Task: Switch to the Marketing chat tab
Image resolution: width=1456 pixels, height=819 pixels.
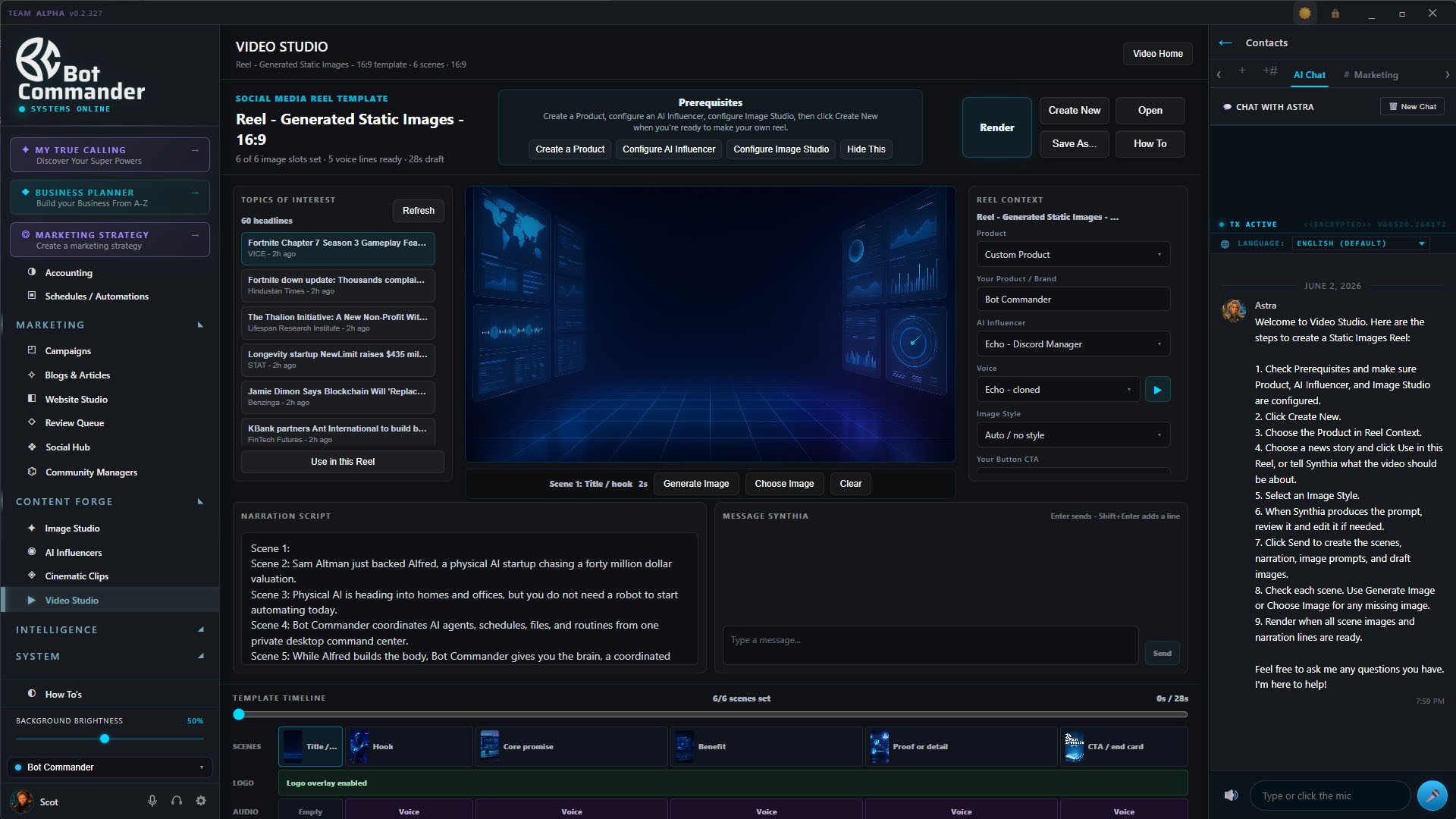Action: [1371, 74]
